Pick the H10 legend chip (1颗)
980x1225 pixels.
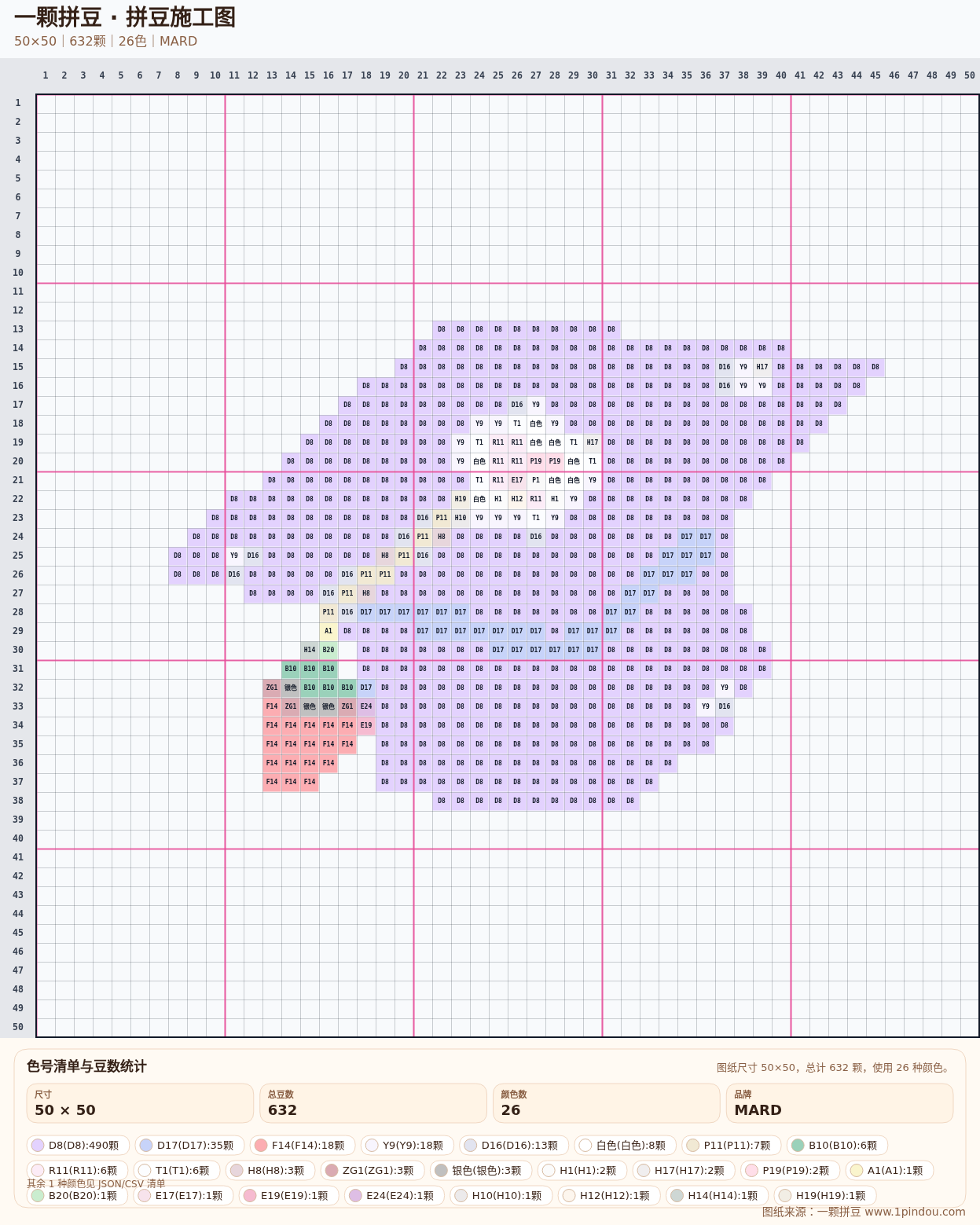click(501, 1196)
